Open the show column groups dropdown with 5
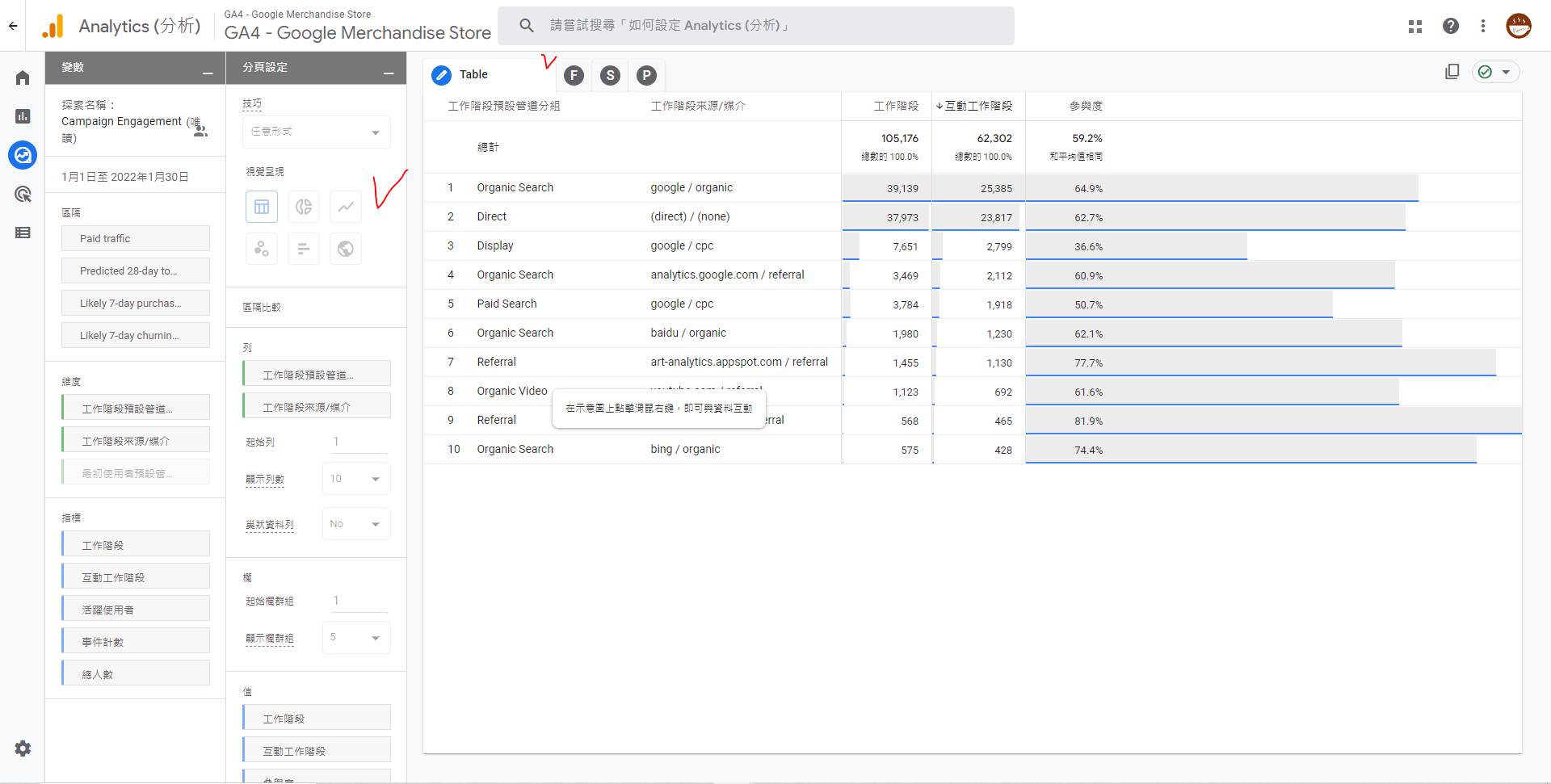The image size is (1551, 784). click(x=356, y=638)
